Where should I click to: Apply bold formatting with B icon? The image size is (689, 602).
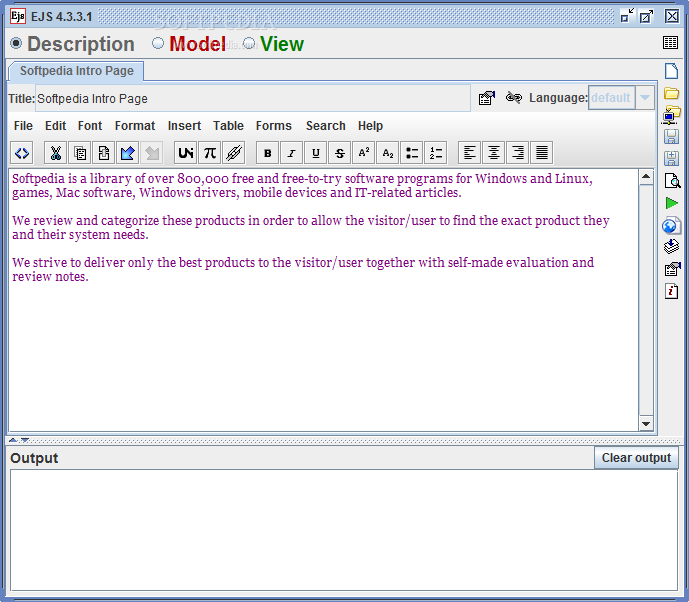[267, 153]
